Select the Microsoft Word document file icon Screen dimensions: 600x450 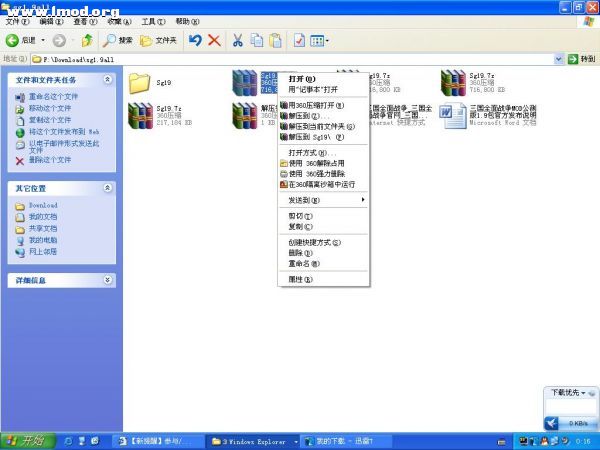[x=452, y=115]
